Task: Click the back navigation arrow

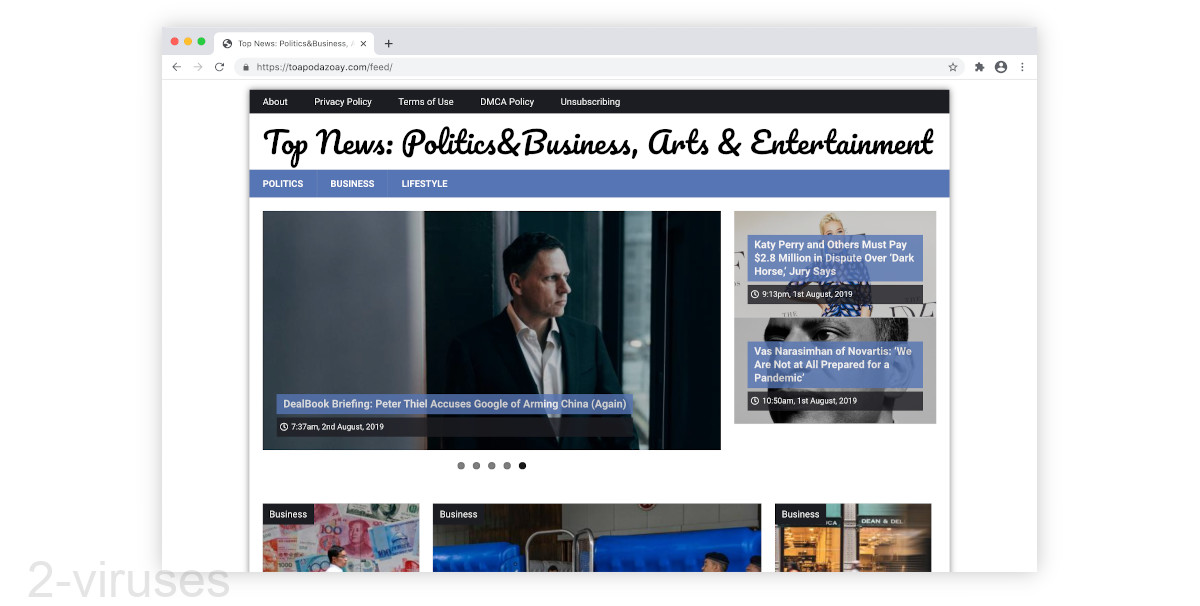Action: coord(176,66)
